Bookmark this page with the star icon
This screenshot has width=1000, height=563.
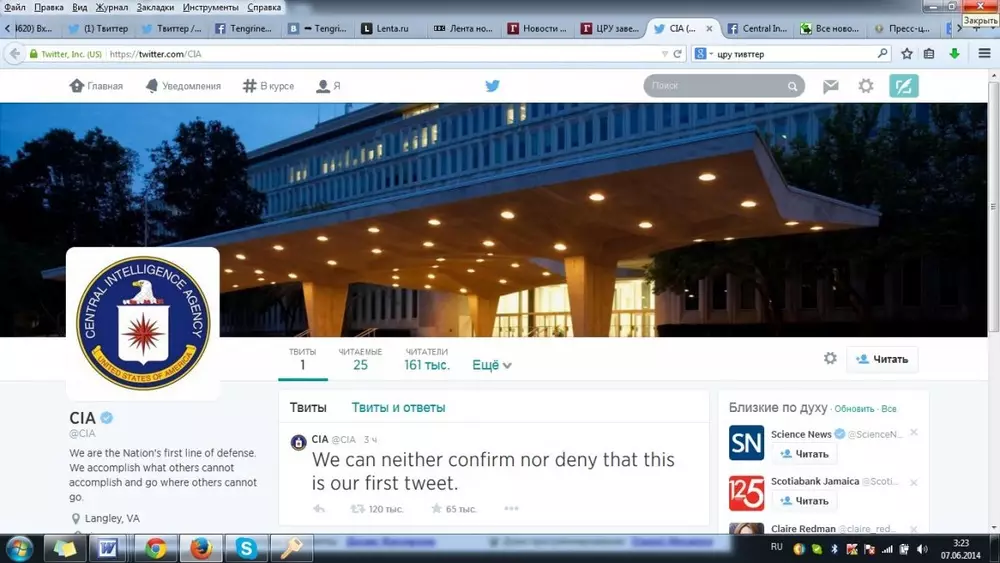907,53
